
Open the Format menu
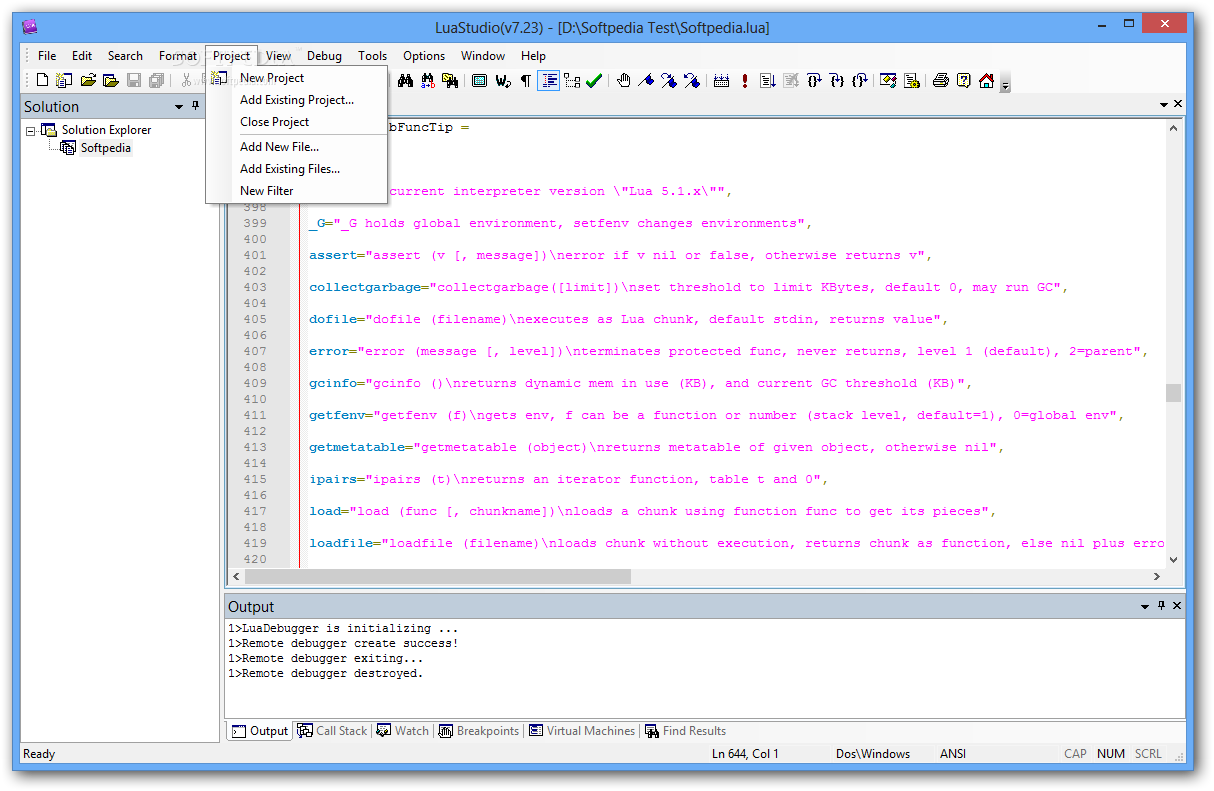178,56
